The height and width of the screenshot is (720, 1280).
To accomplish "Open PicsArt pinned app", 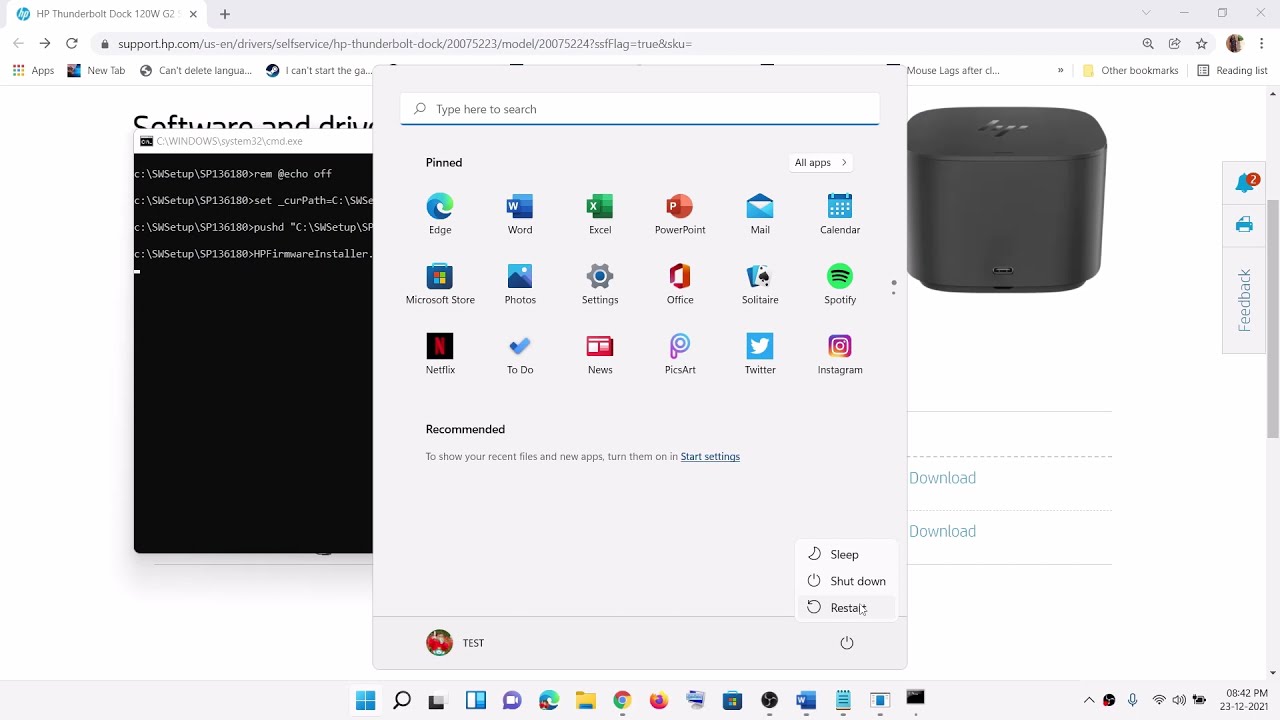I will (x=680, y=355).
